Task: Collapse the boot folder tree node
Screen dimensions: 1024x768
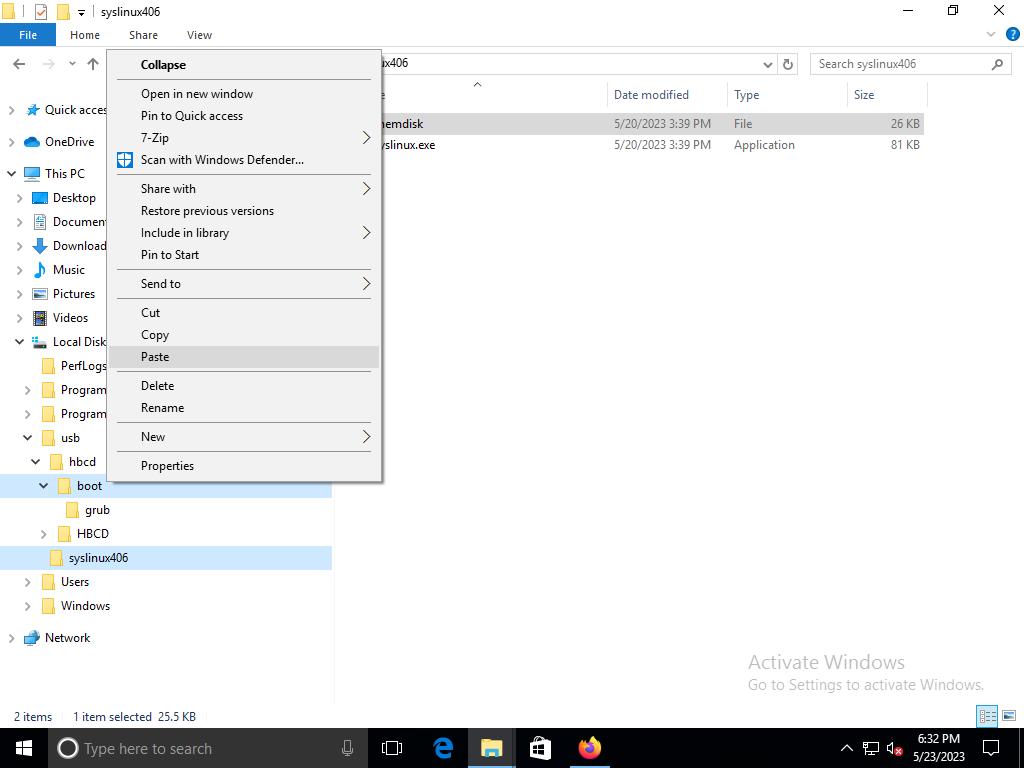Action: point(44,486)
